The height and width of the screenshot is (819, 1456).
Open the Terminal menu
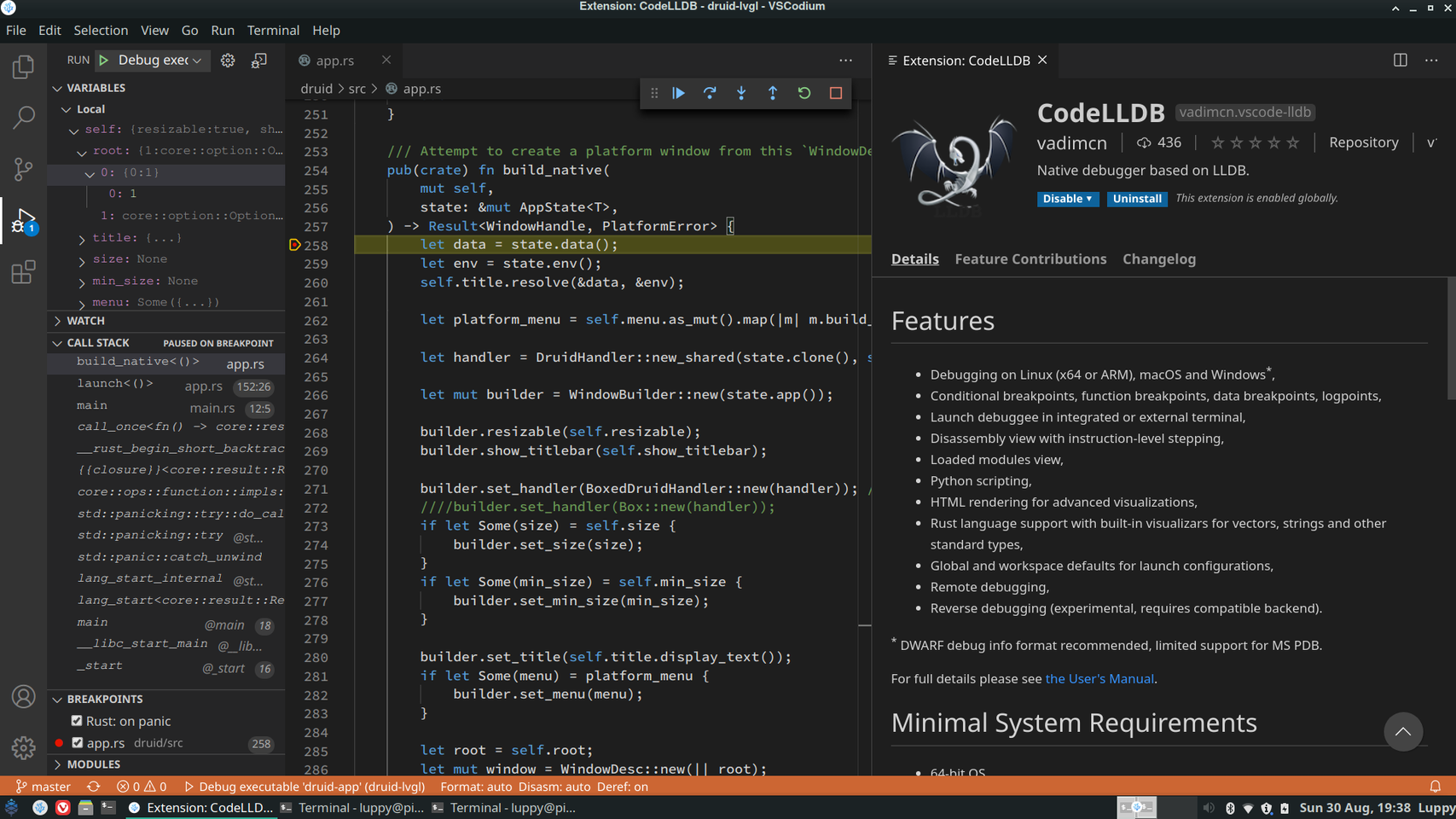pos(273,30)
